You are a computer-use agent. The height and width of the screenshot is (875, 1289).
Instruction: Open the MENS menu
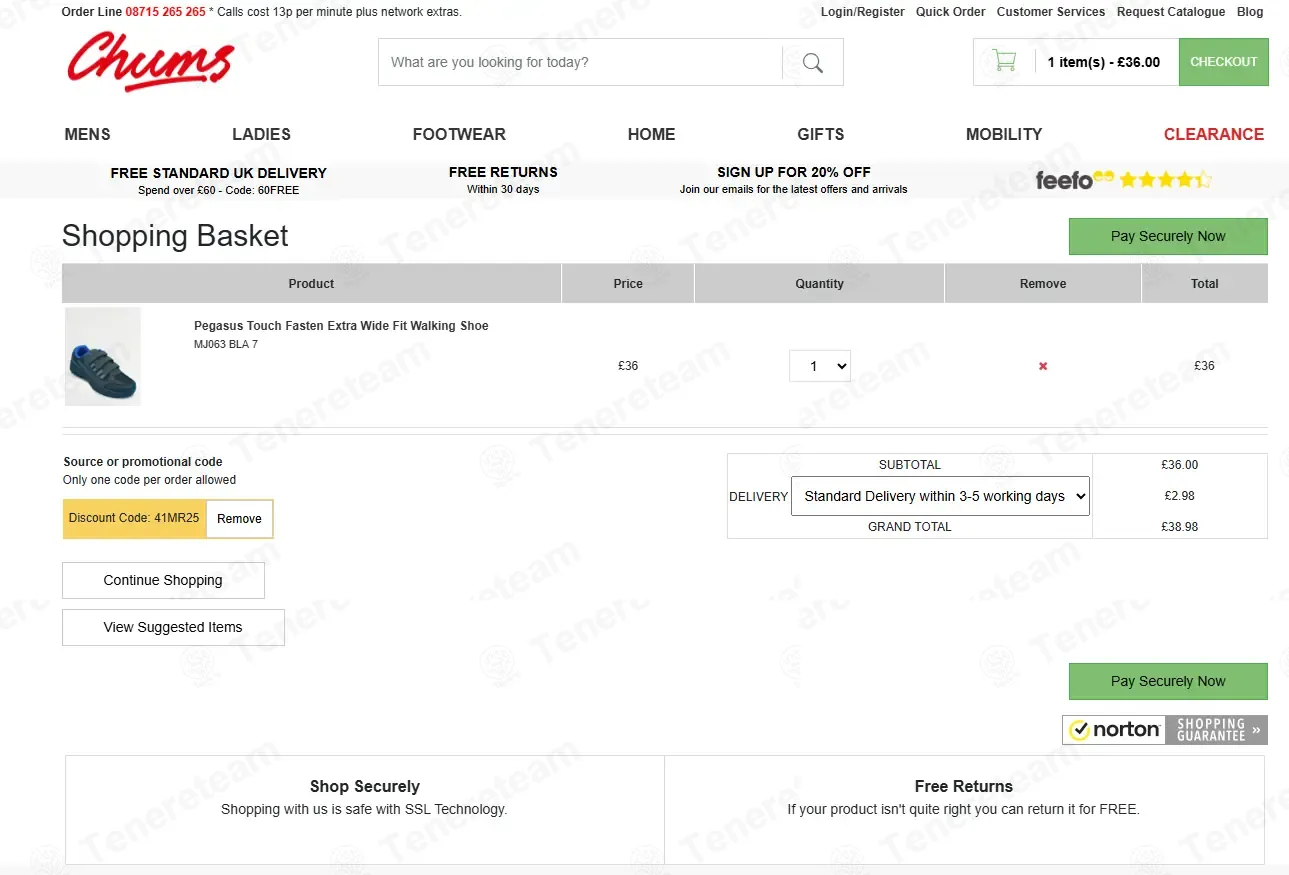(x=88, y=134)
